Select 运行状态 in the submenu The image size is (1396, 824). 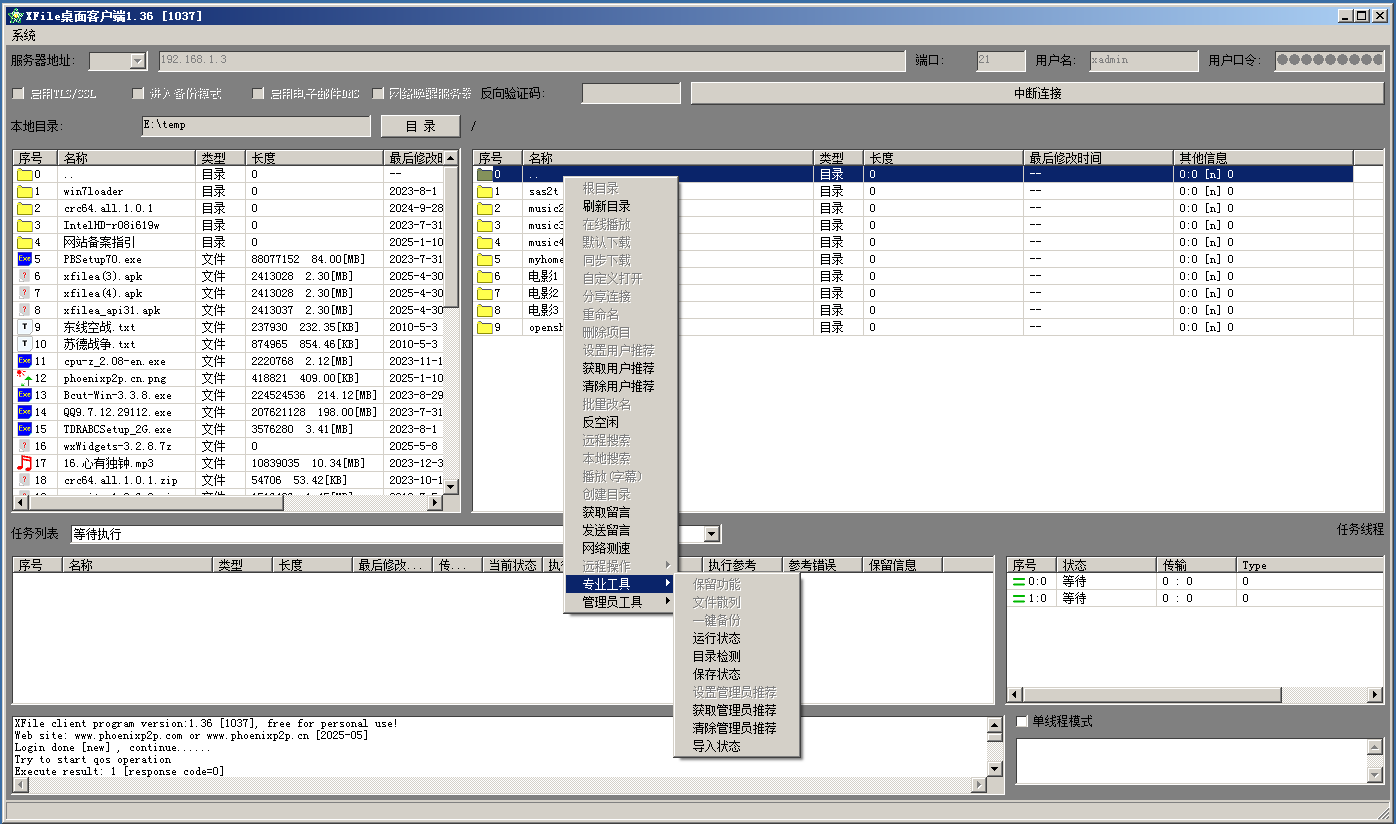point(716,638)
